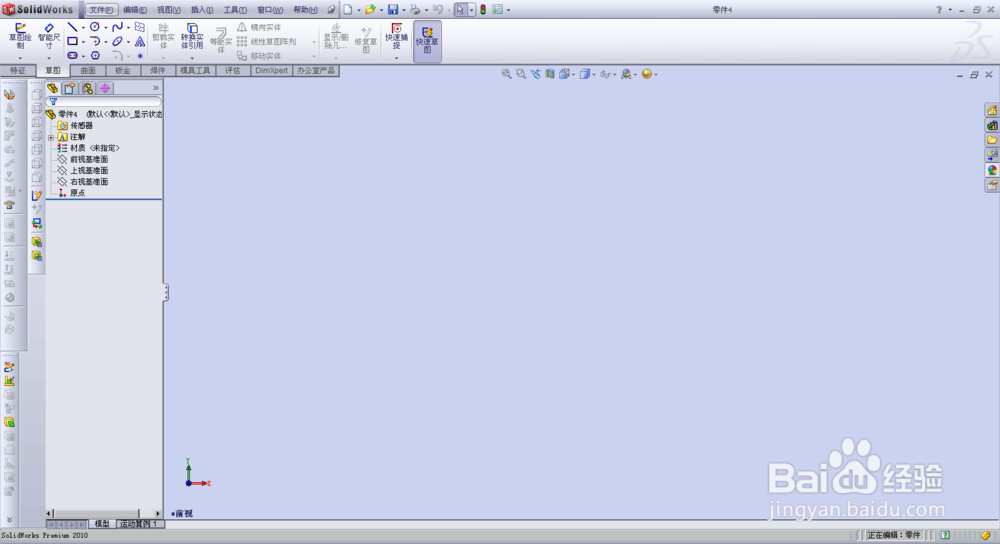Click the Open file icon
Viewport: 1000px width, 544px height.
[x=370, y=10]
